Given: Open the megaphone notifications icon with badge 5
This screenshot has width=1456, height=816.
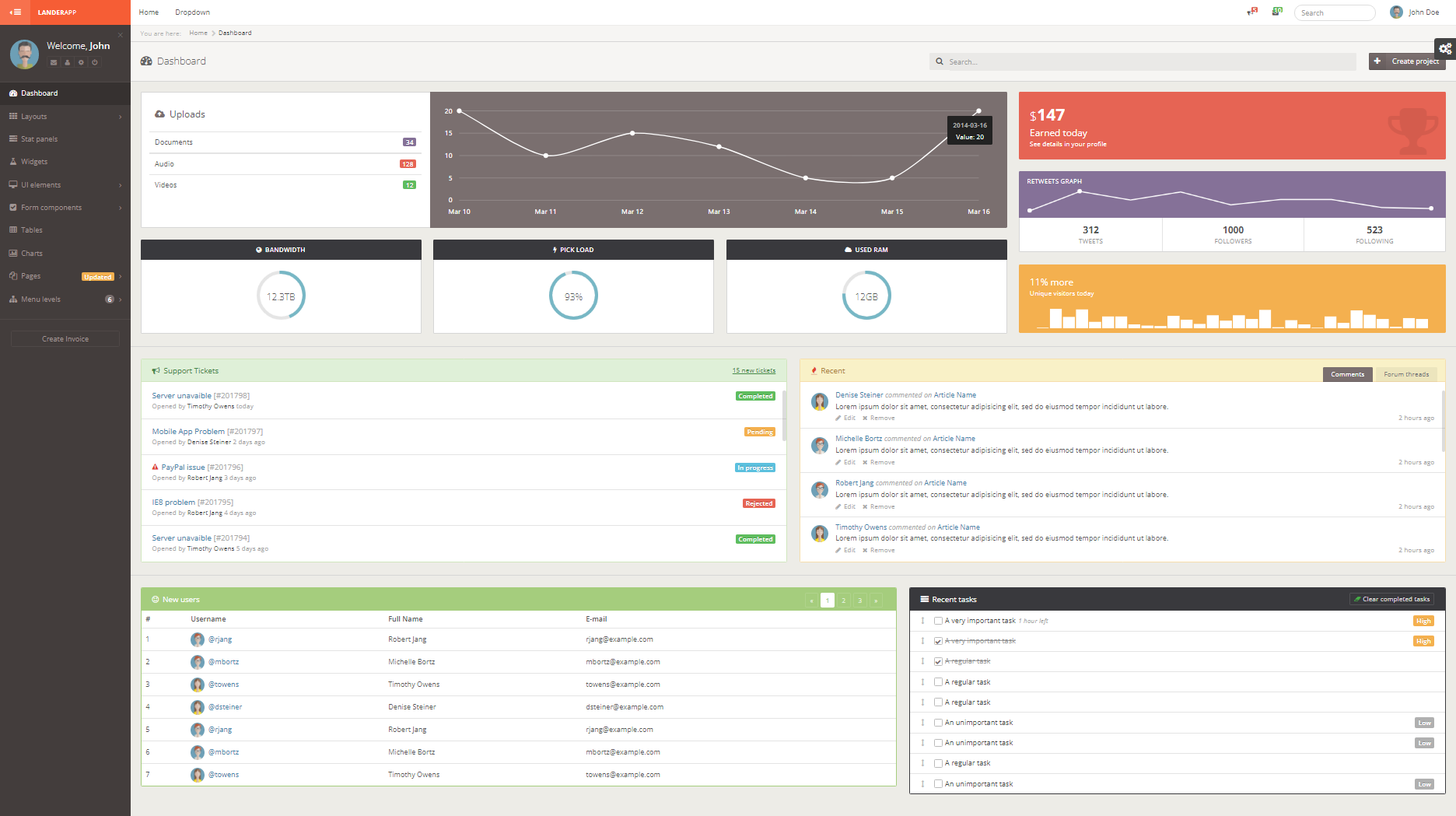Looking at the screenshot, I should pos(1251,12).
